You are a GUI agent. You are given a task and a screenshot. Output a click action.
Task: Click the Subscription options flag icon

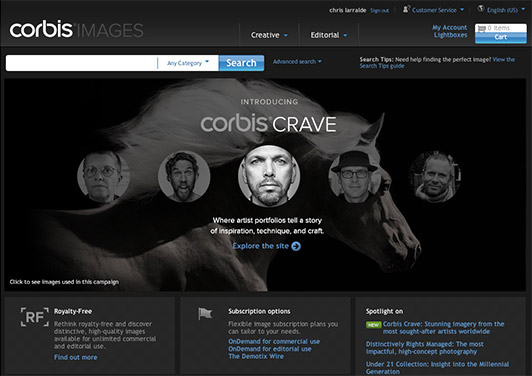(205, 314)
